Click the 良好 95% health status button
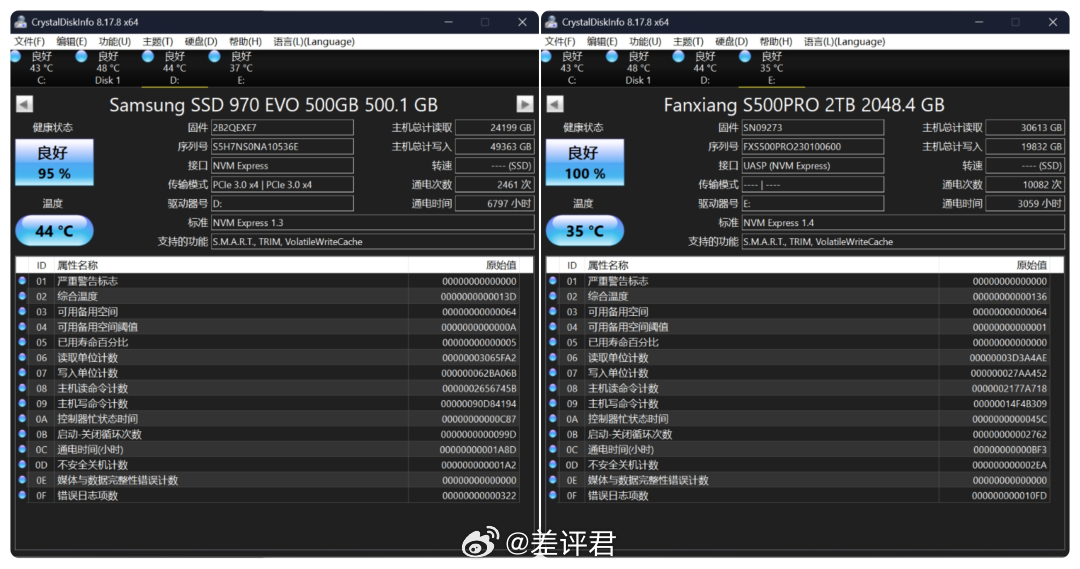This screenshot has height=569, width=1080. coord(54,163)
